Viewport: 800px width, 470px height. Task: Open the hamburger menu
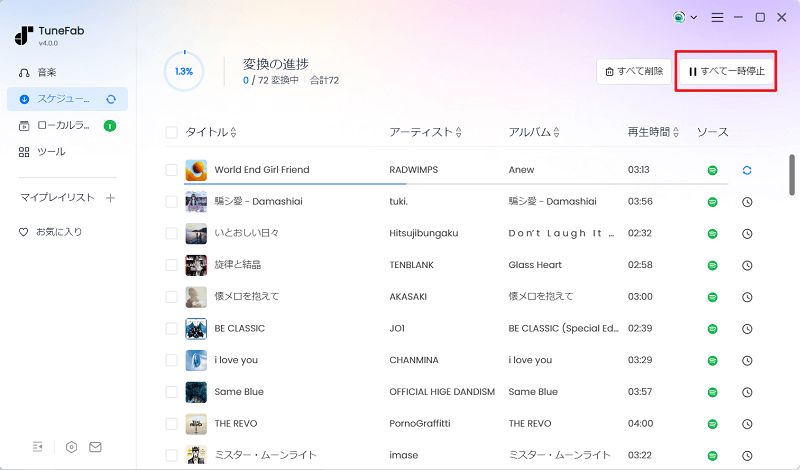[x=717, y=18]
